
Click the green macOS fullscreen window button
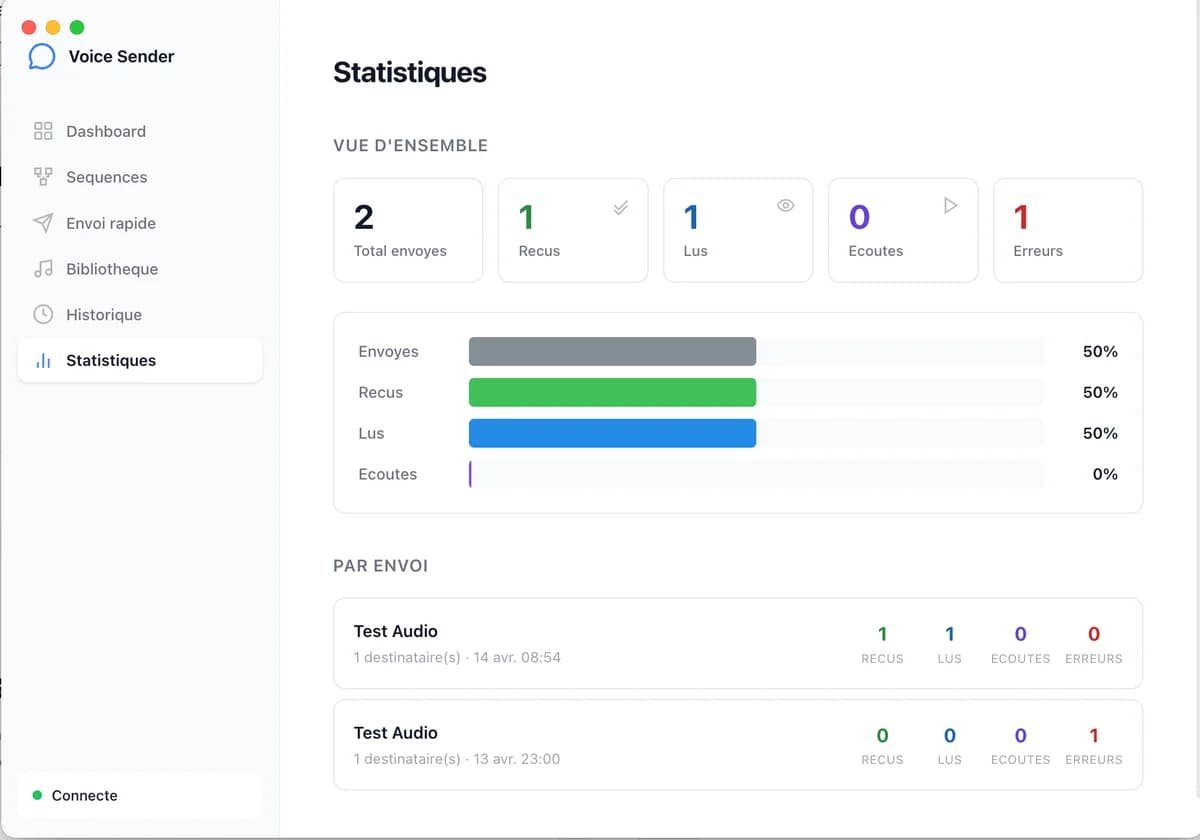77,28
